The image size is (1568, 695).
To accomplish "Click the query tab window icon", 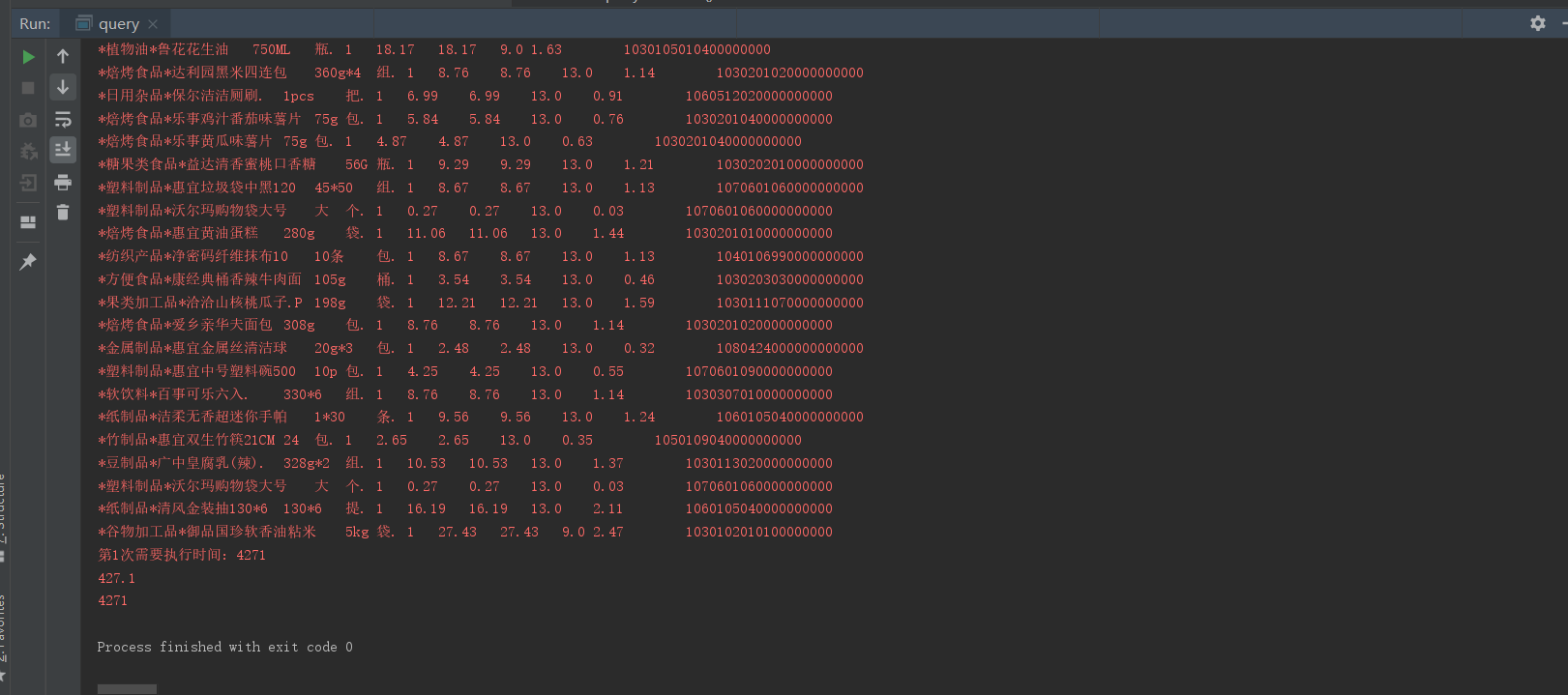I will (x=84, y=23).
